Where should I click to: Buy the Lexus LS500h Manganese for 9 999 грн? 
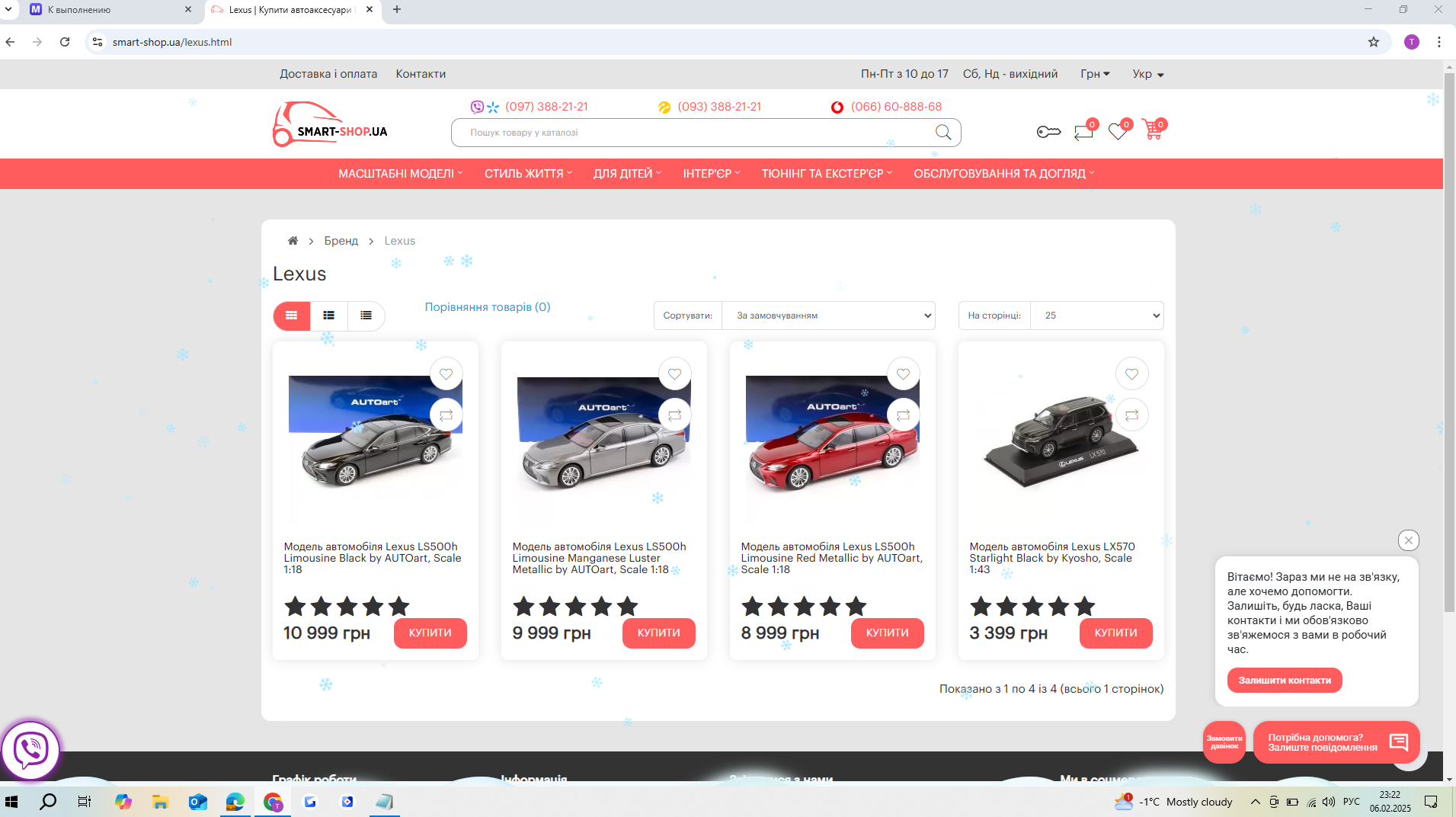[658, 633]
